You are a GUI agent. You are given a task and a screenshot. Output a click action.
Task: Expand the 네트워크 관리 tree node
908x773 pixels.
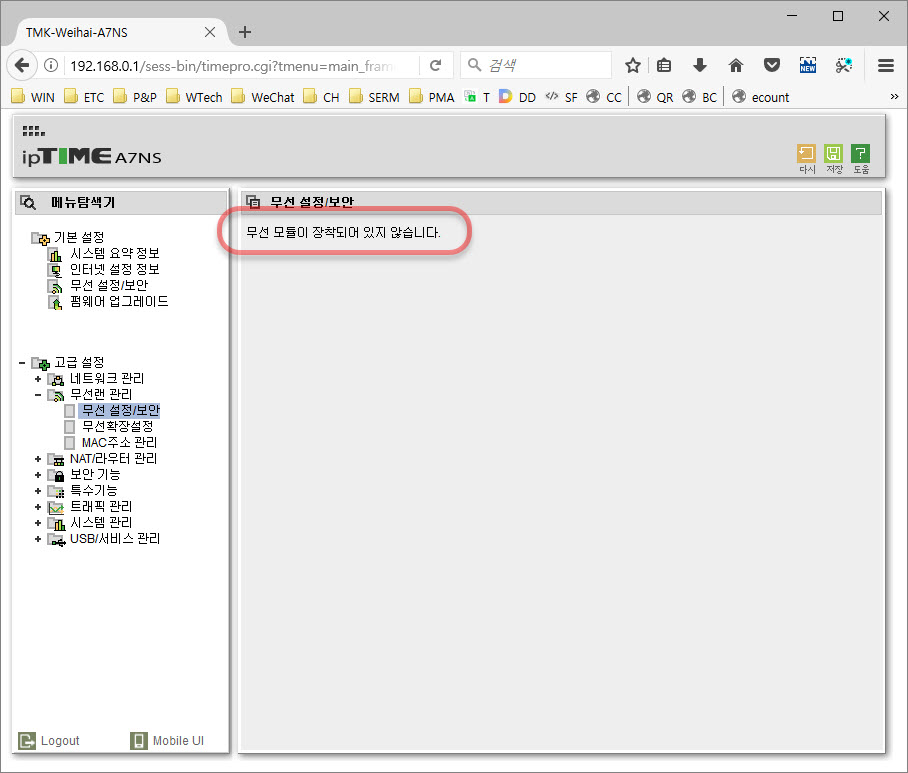(38, 379)
